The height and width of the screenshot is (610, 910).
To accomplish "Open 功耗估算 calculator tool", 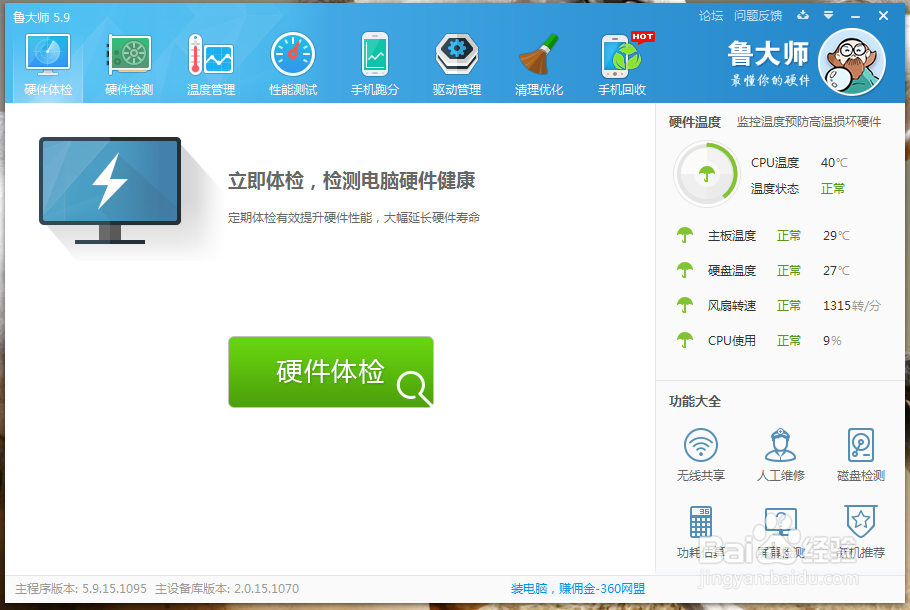I will click(x=700, y=532).
